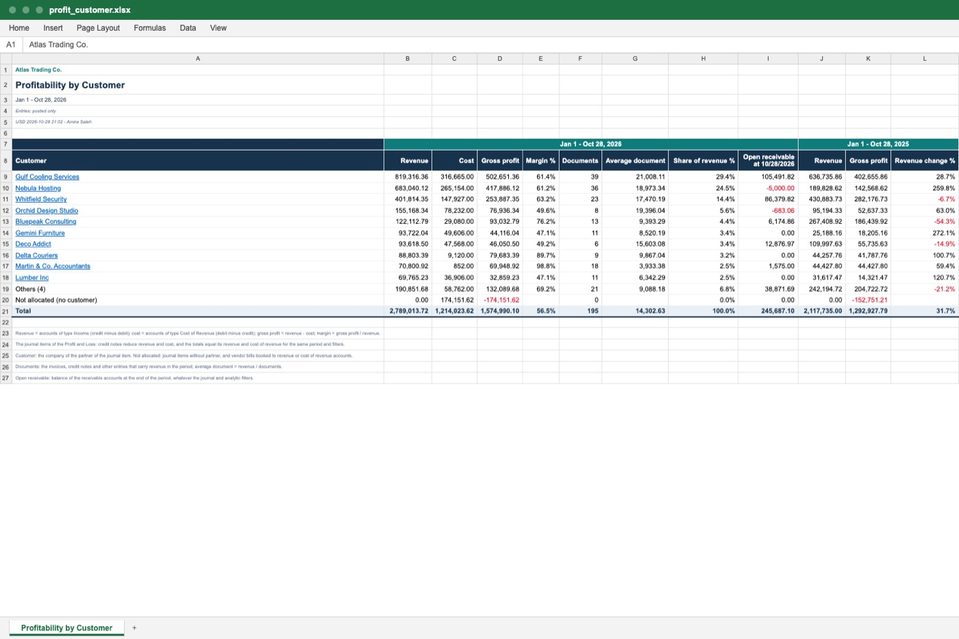Image resolution: width=959 pixels, height=639 pixels.
Task: Open the Gemini Furniture link
Action: tap(40, 233)
